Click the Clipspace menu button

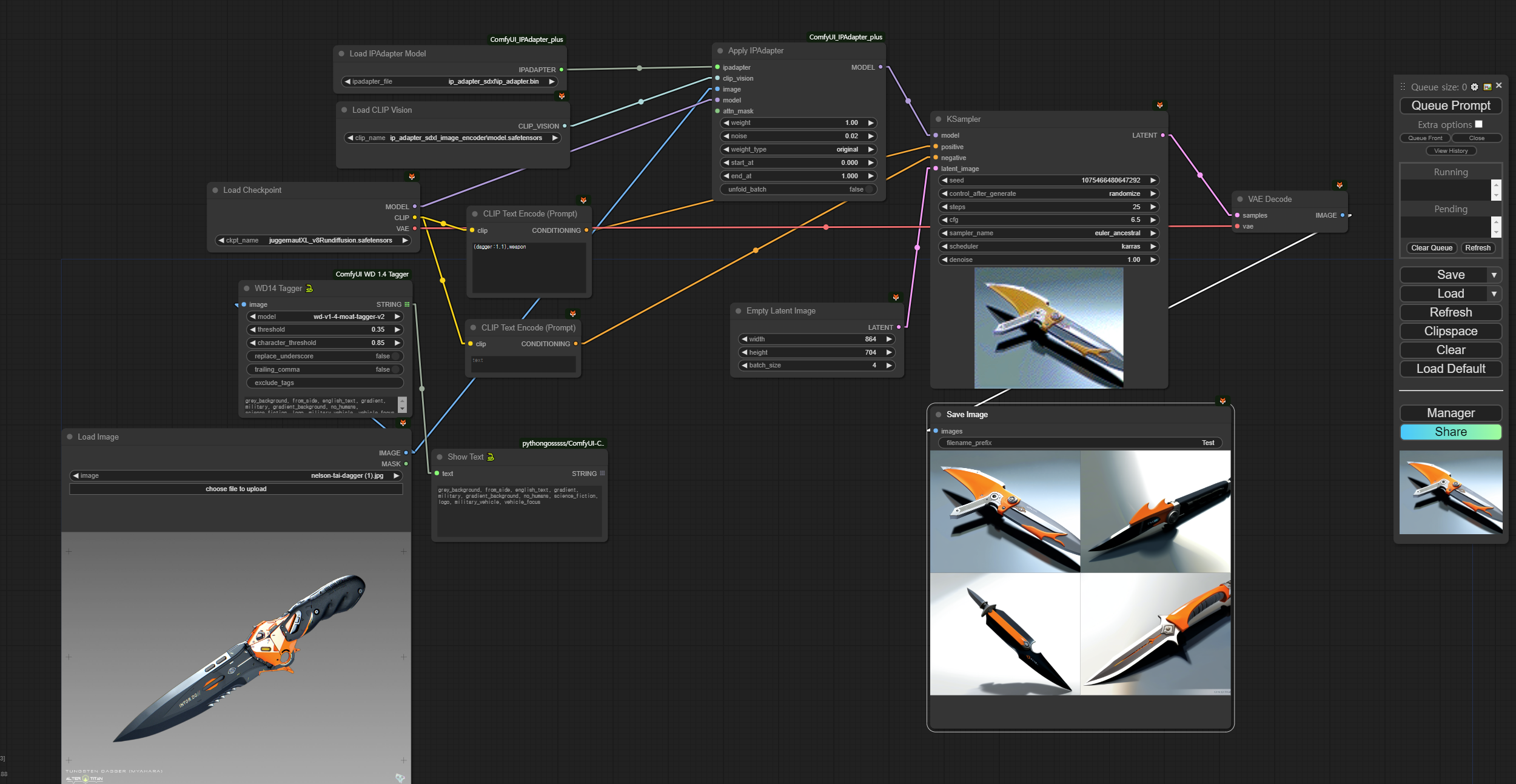(x=1451, y=332)
